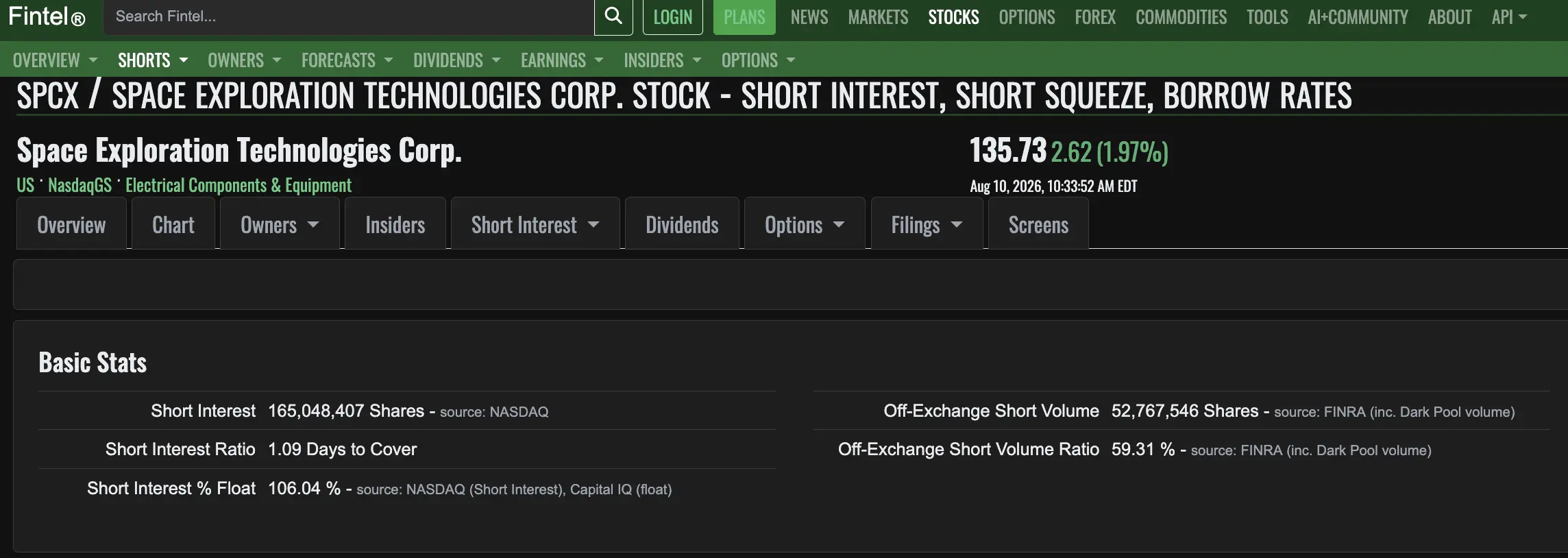Go to NEWS in top navigation
The height and width of the screenshot is (558, 1568).
pos(809,17)
